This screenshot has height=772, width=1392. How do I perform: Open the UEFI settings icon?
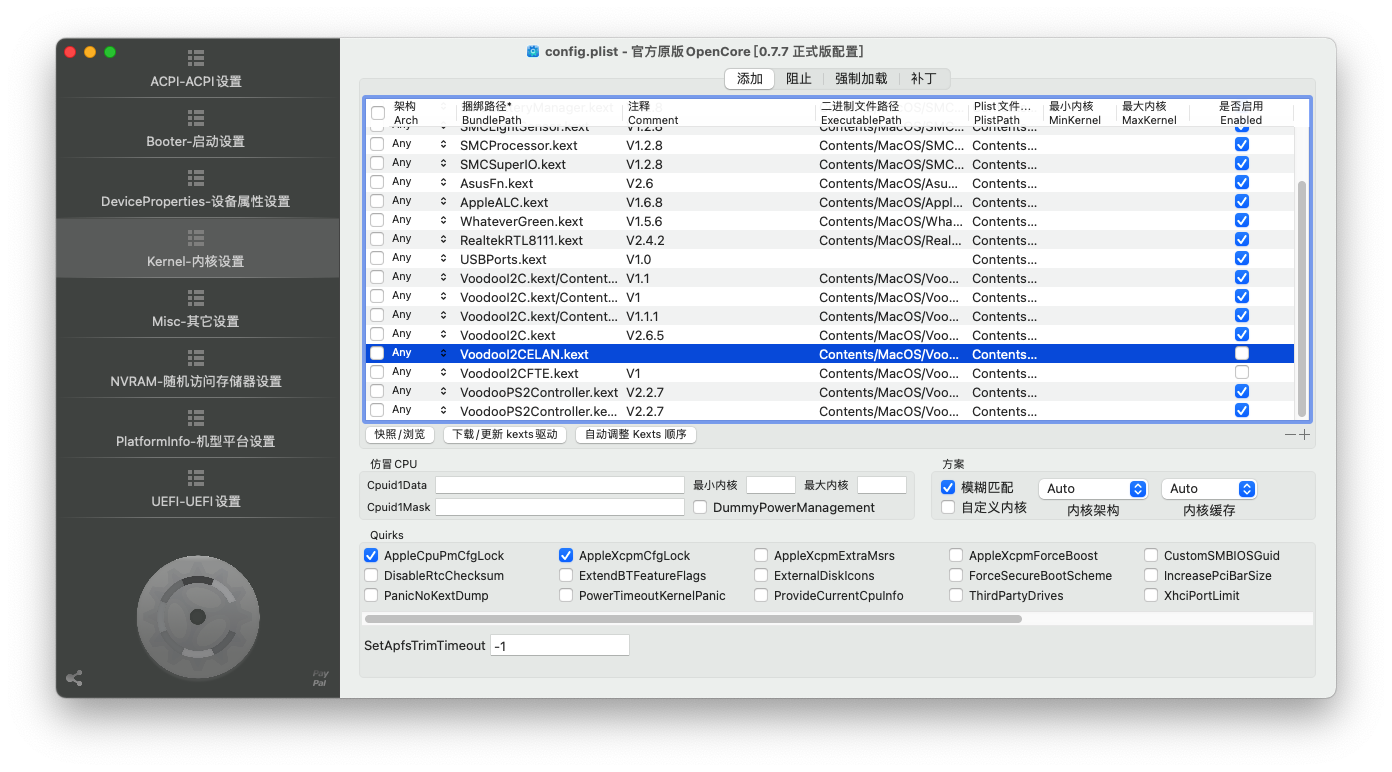pos(196,479)
